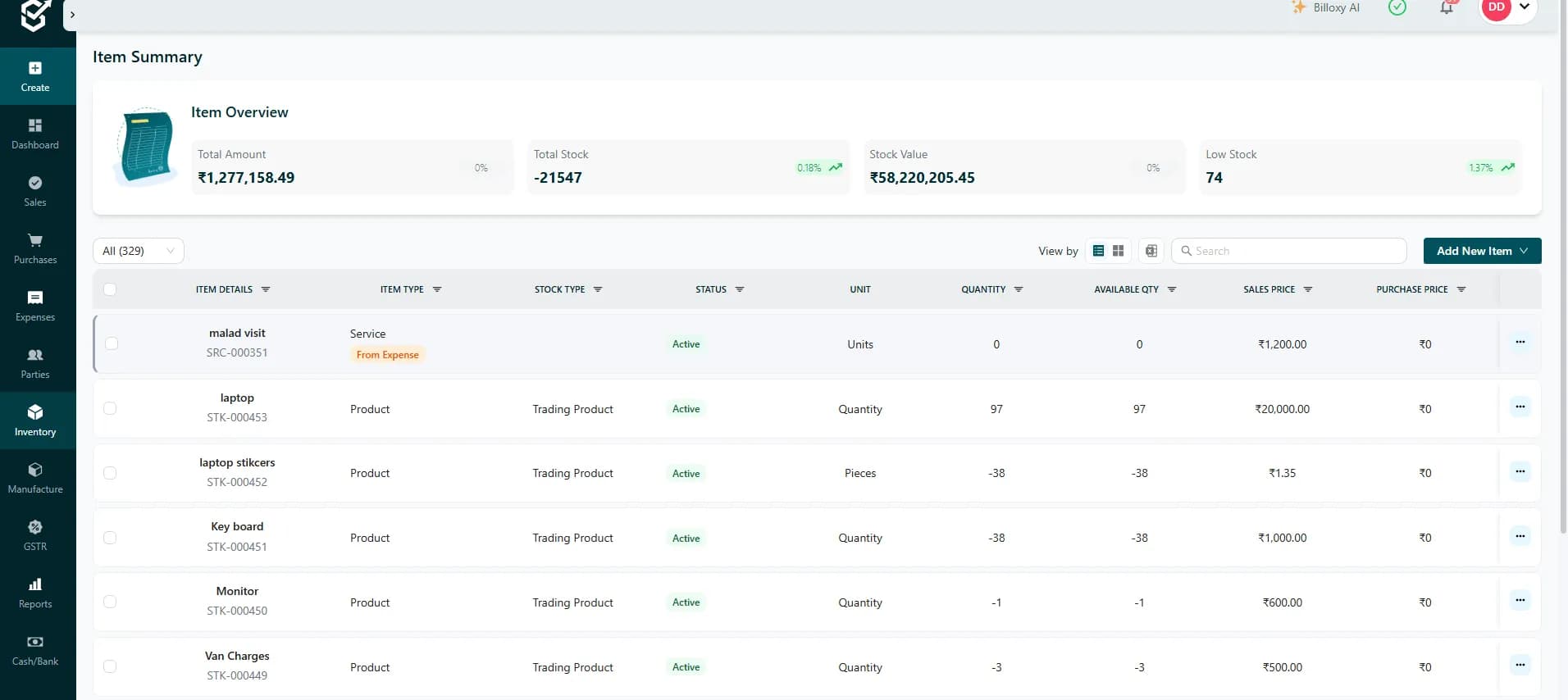Open more options for Monitor row
Viewport: 1568px width, 700px height.
click(1520, 600)
